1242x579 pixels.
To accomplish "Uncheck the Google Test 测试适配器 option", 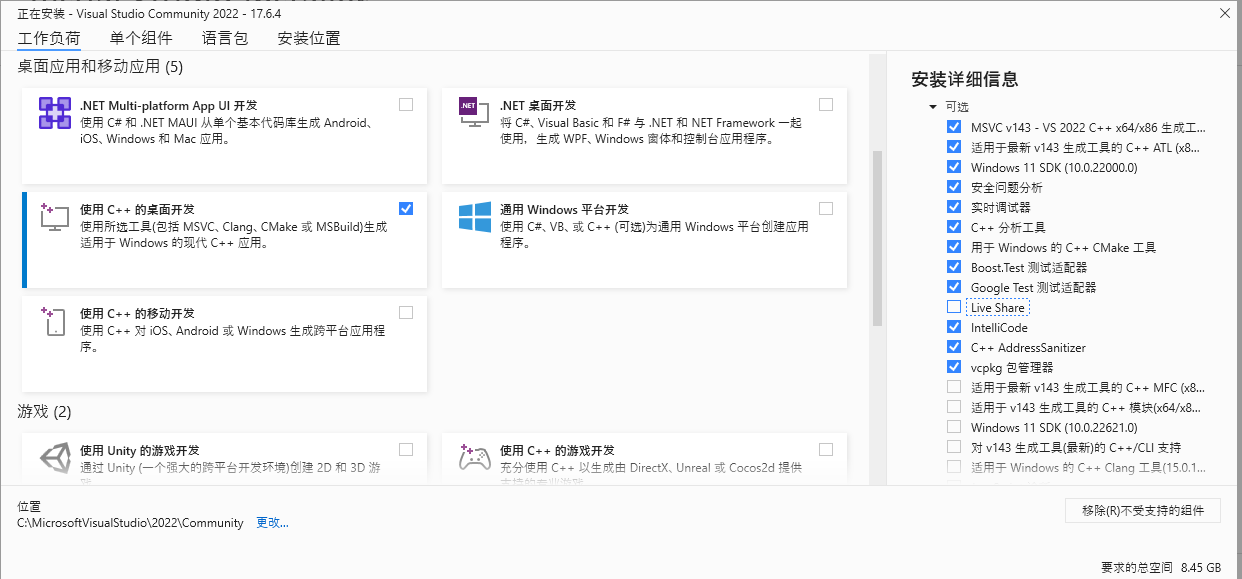I will pyautogui.click(x=954, y=287).
